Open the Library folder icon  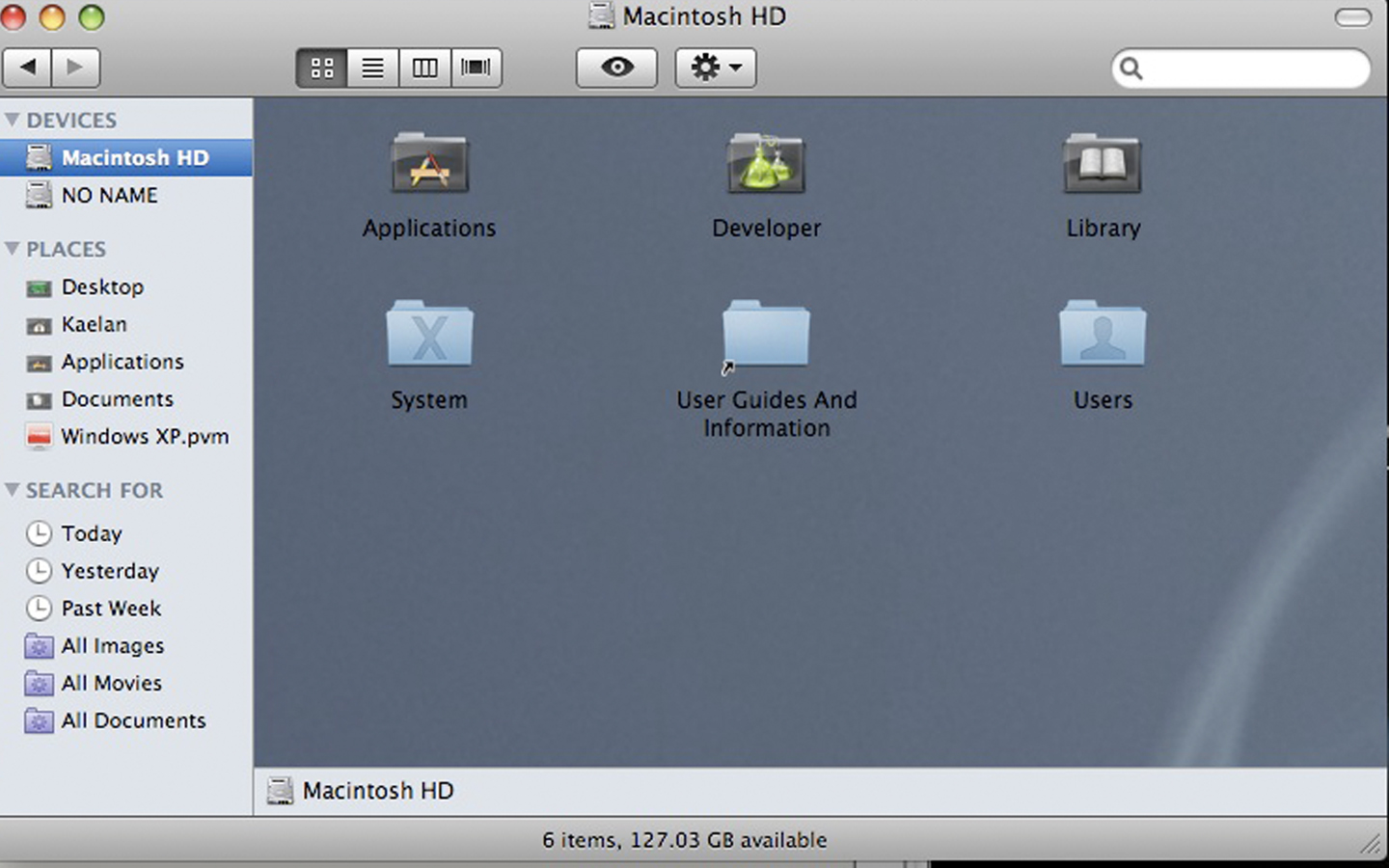[1103, 164]
